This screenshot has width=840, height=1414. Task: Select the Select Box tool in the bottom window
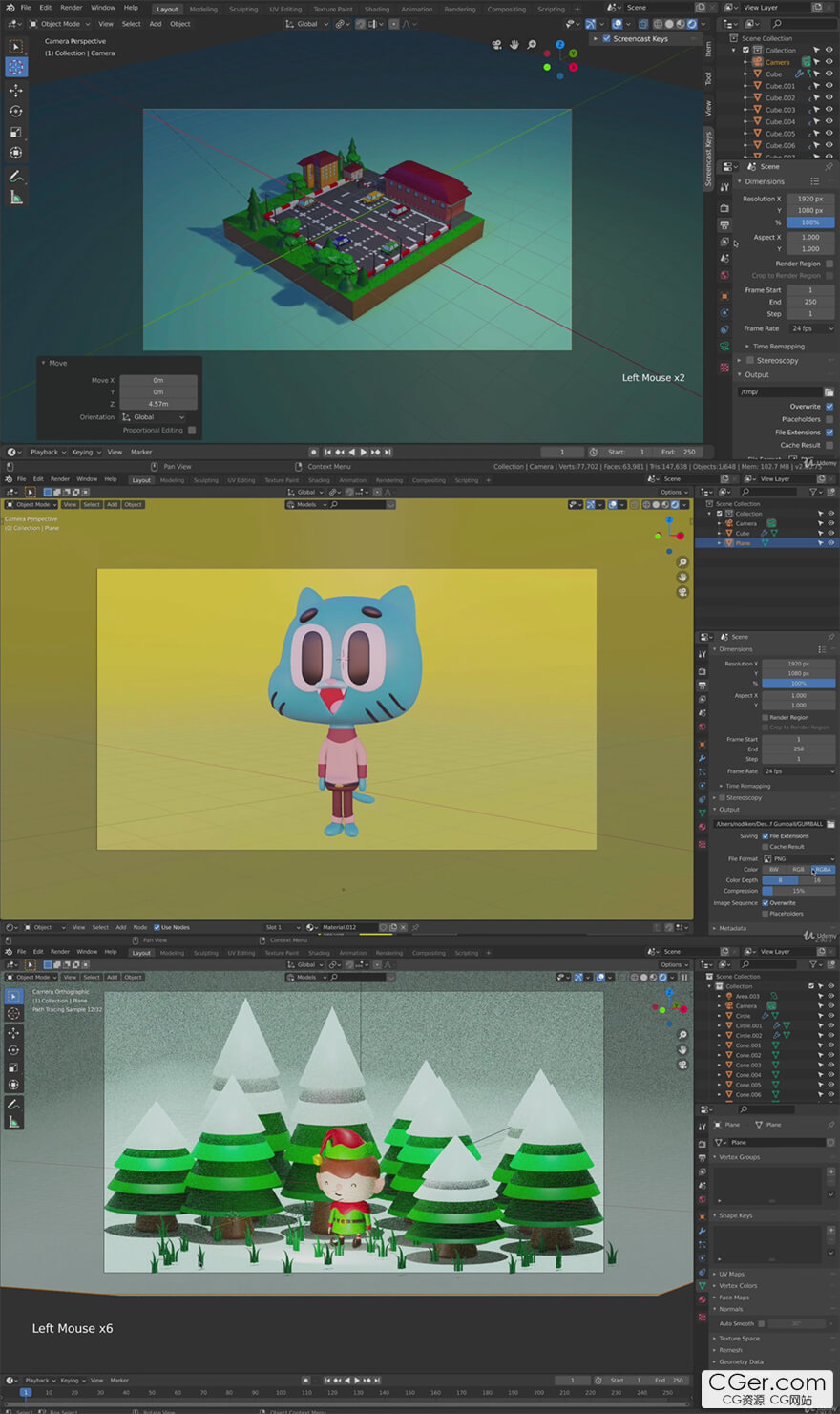[x=13, y=996]
